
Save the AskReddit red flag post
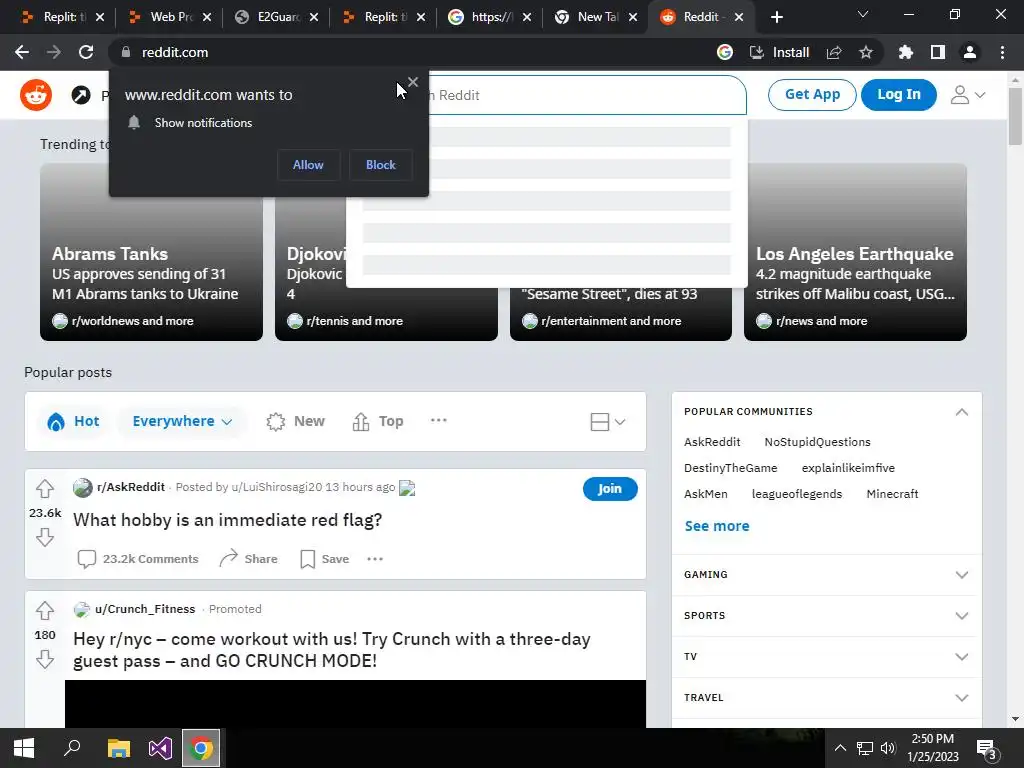pyautogui.click(x=325, y=559)
